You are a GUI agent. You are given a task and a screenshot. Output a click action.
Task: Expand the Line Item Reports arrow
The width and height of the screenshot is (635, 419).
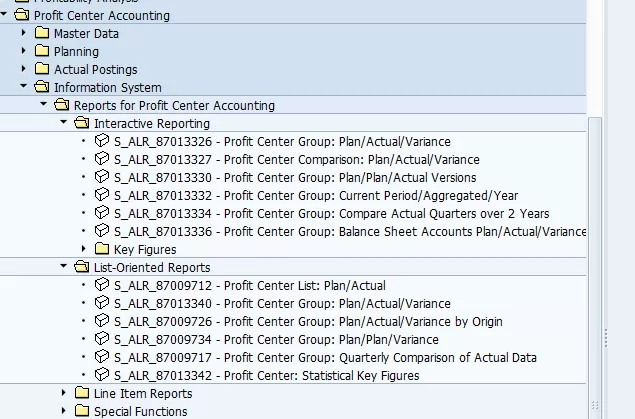click(64, 393)
